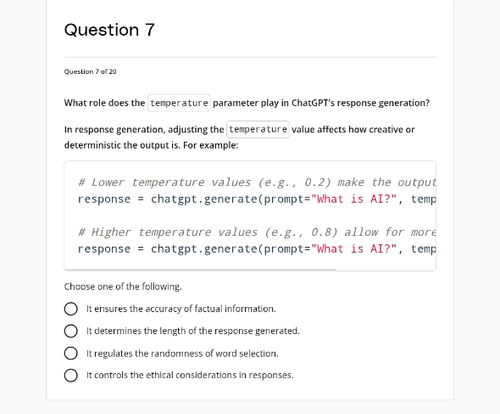Pick 'It regulates the randomness of word selection'
Screen dimensions: 500x414
point(71,353)
